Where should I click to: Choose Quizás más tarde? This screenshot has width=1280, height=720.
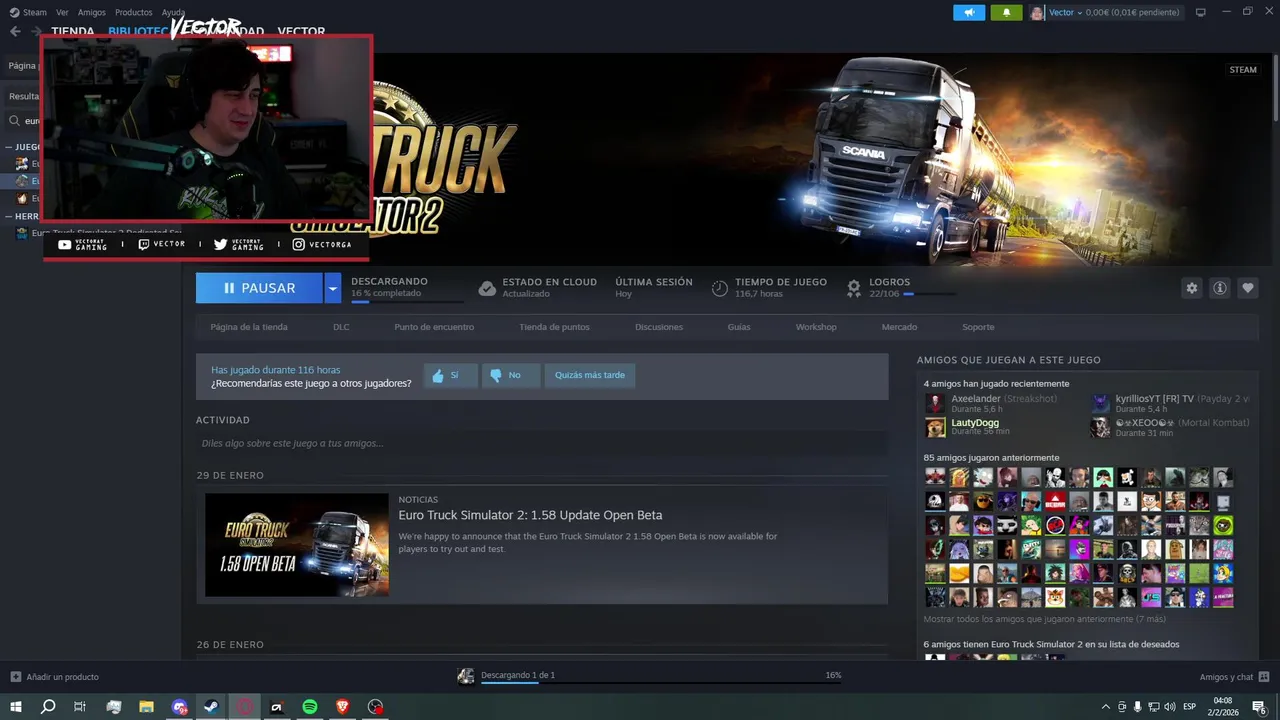coord(590,375)
